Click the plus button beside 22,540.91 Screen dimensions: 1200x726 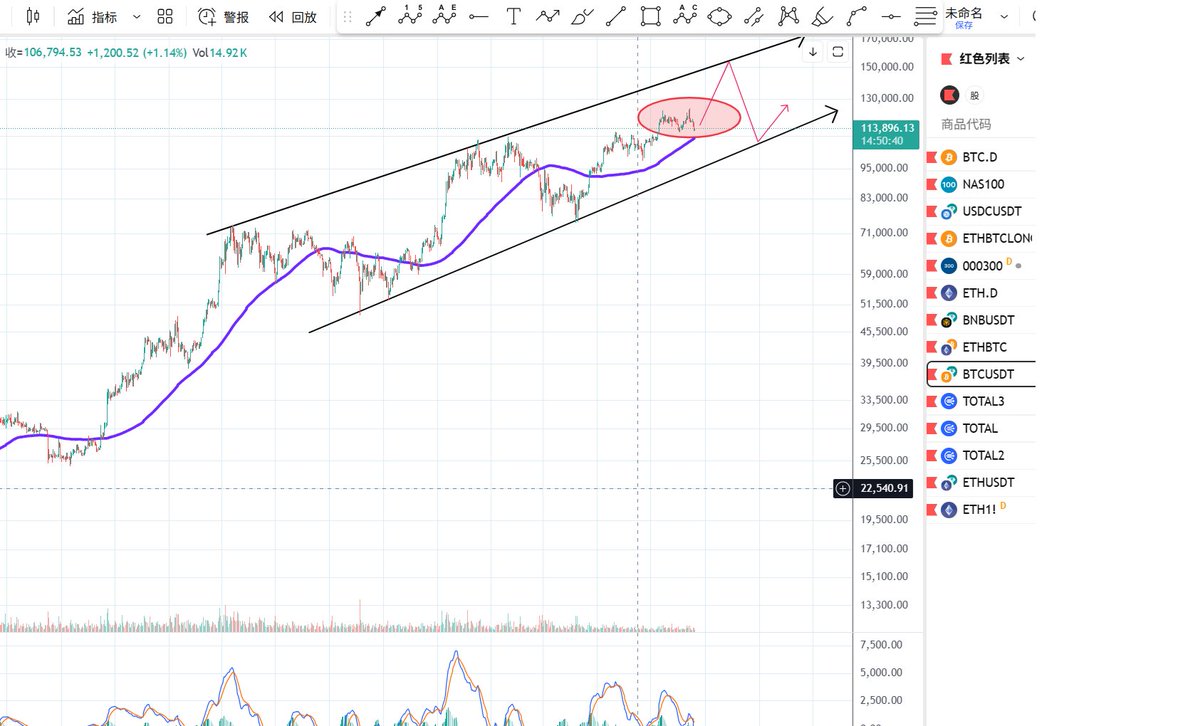point(843,488)
